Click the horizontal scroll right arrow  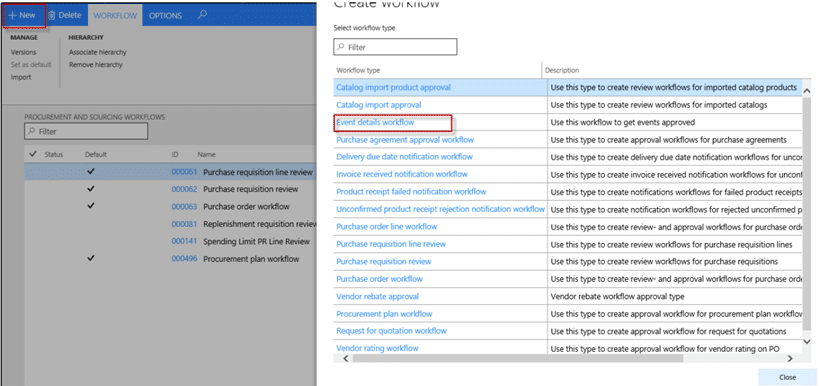tap(790, 358)
